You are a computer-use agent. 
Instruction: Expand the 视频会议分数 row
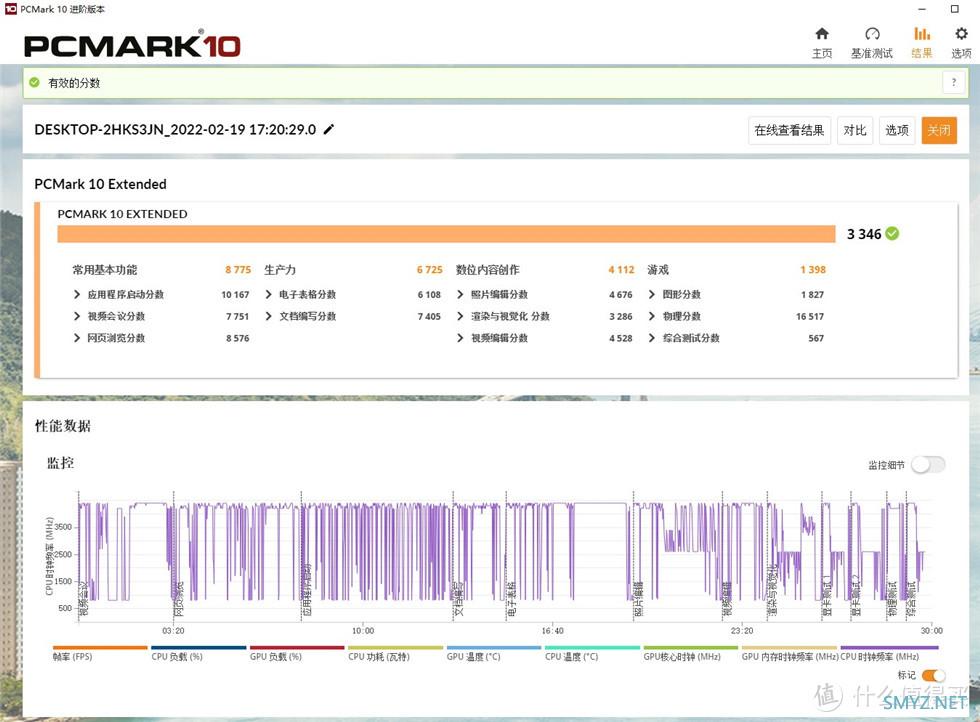tap(77, 316)
